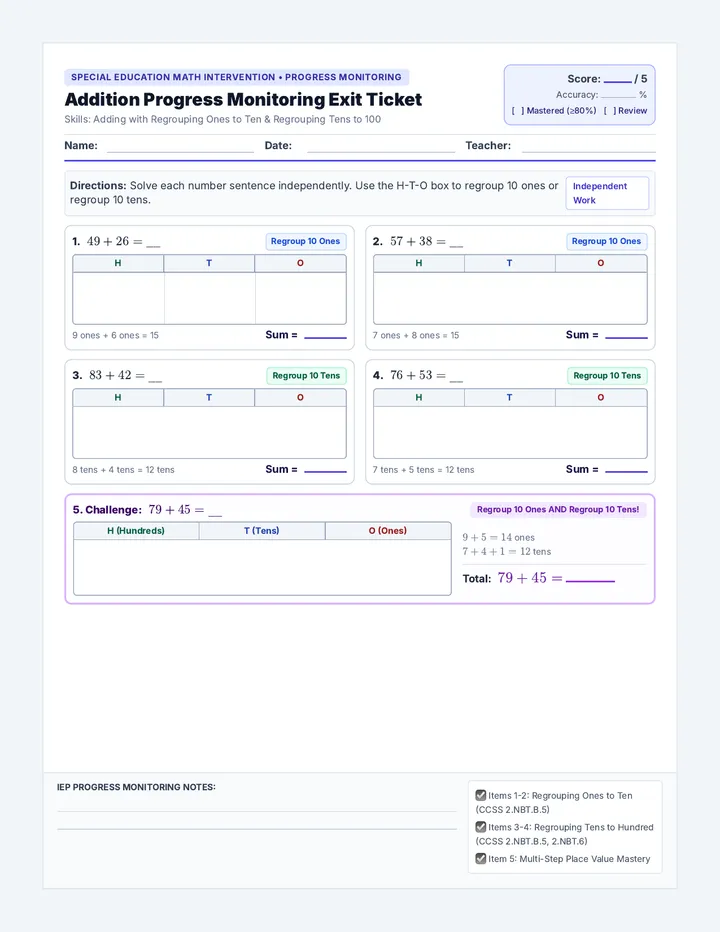The height and width of the screenshot is (932, 720).
Task: Click the Date field line
Action: coord(381,146)
